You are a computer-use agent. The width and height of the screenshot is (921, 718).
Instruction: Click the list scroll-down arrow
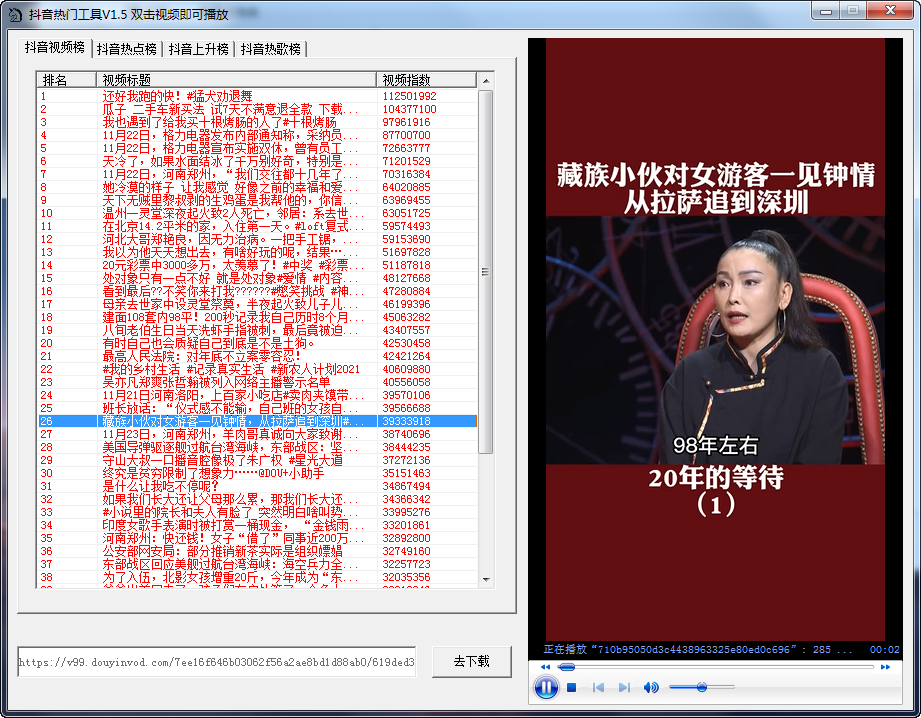pyautogui.click(x=486, y=579)
